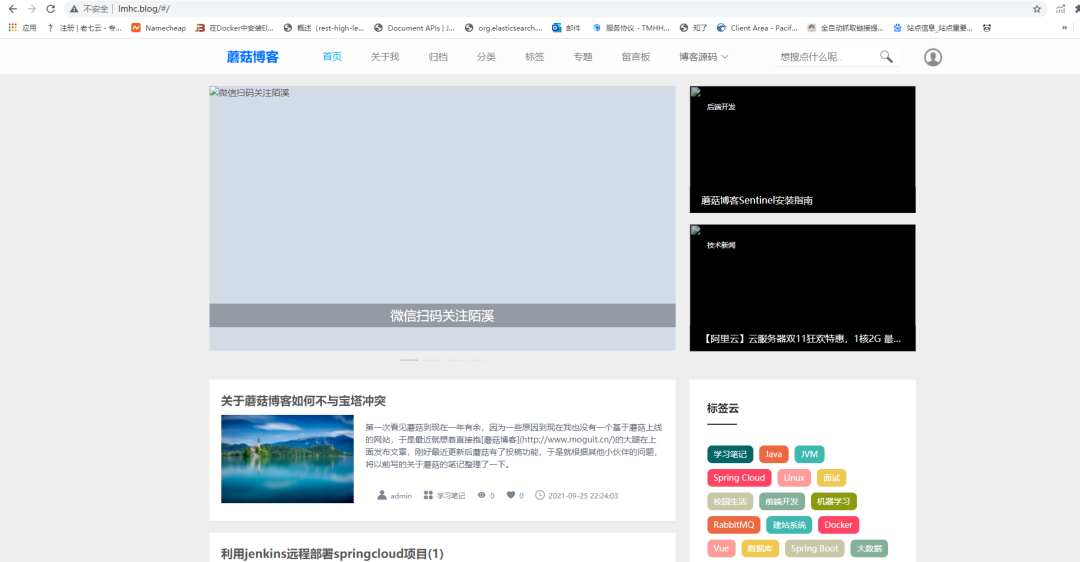
Task: Open the 全自动抓取 bookmark
Action: [845, 28]
